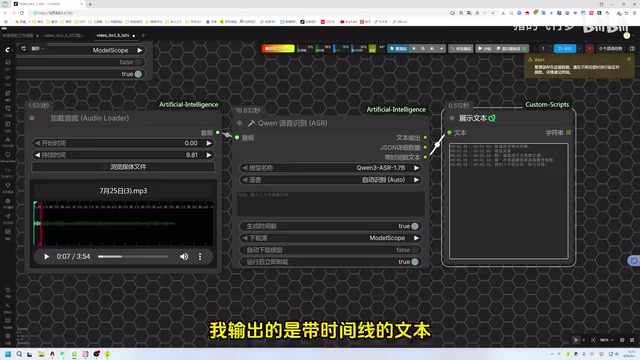Increase 开始时间 value with right arrow
Image resolution: width=640 pixels, height=360 pixels.
point(209,143)
